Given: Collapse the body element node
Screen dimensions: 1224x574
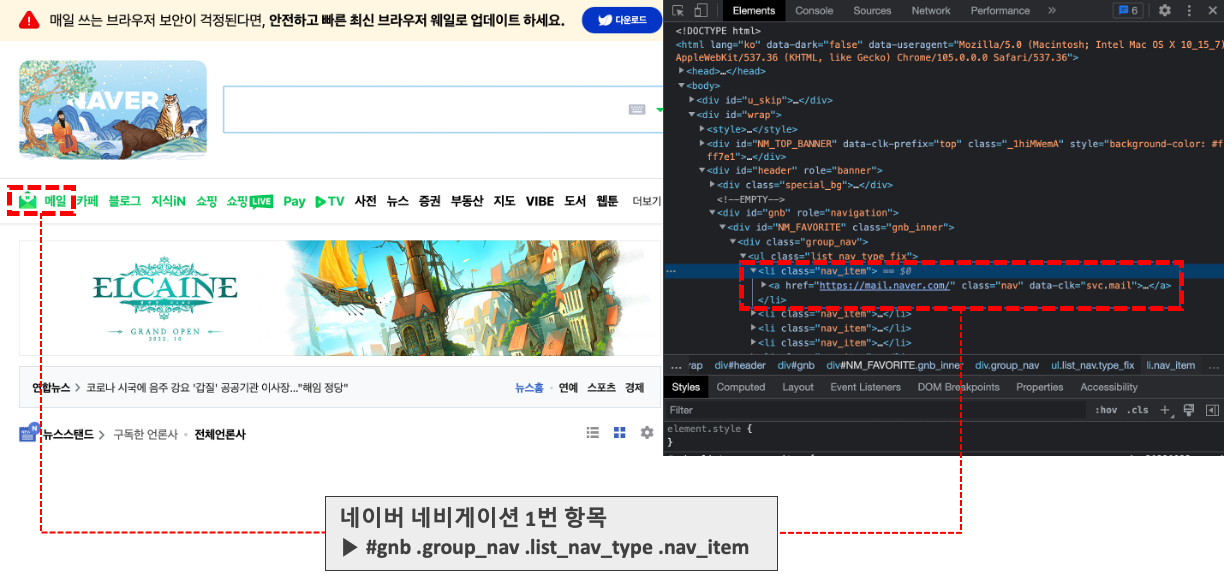Looking at the screenshot, I should point(682,86).
